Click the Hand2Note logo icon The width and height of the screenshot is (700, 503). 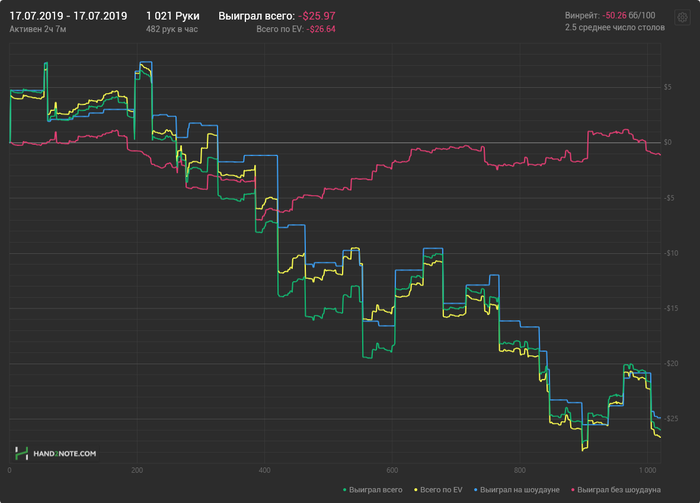[x=20, y=453]
